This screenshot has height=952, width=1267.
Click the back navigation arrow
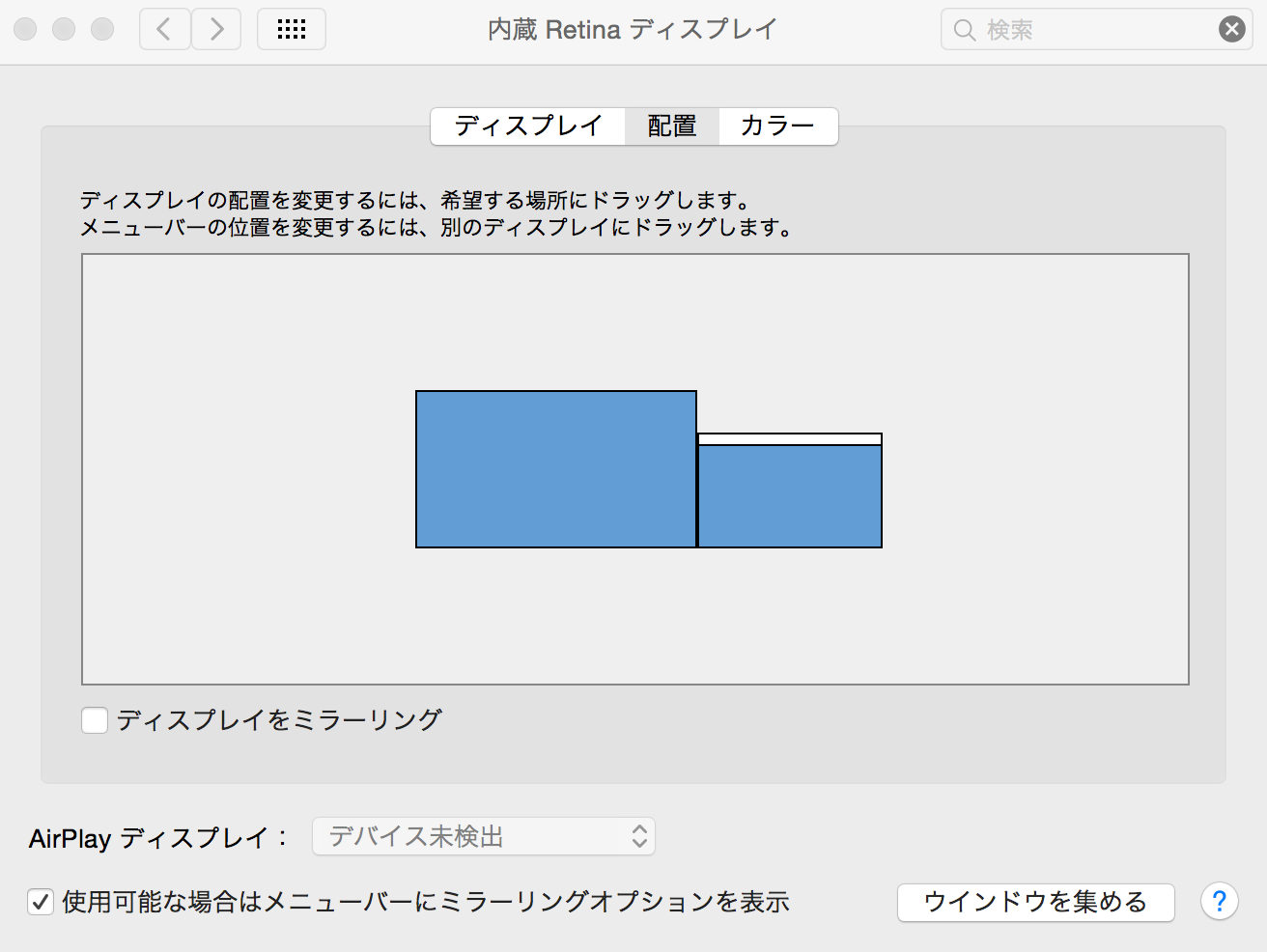click(164, 30)
